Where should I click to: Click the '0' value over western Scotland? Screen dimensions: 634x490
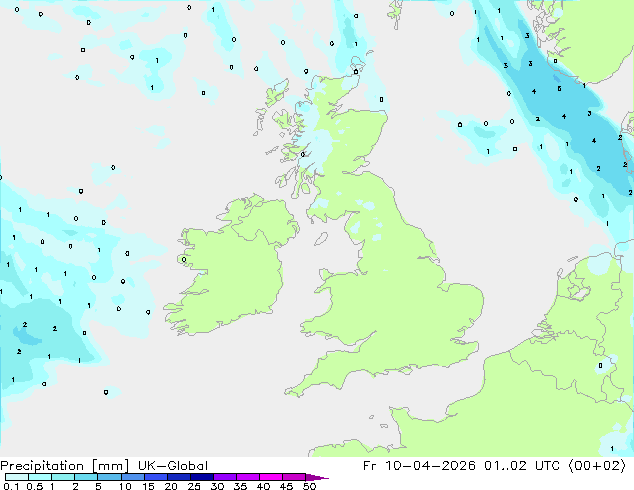pyautogui.click(x=303, y=154)
